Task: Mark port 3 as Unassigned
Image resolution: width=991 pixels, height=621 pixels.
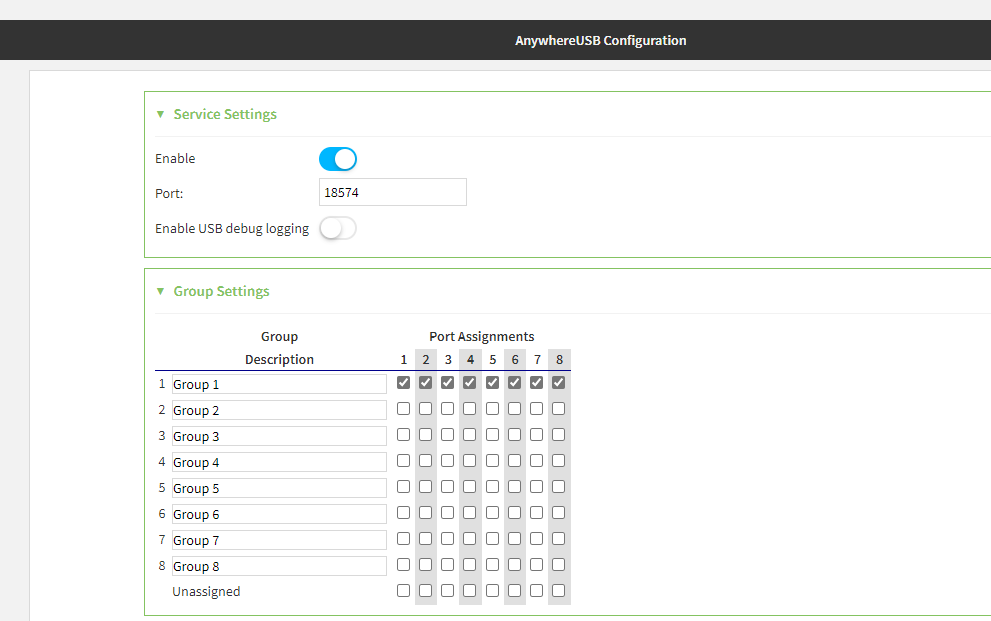Action: 447,590
